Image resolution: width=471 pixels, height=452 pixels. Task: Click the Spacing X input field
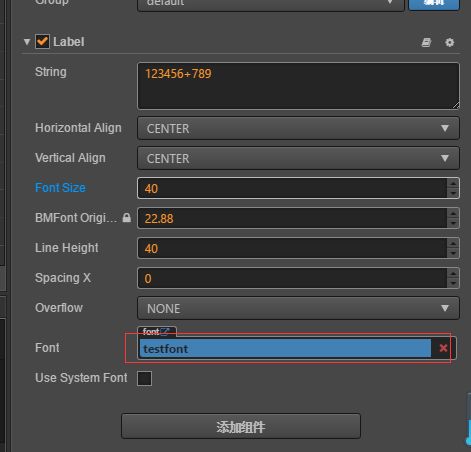(x=292, y=278)
